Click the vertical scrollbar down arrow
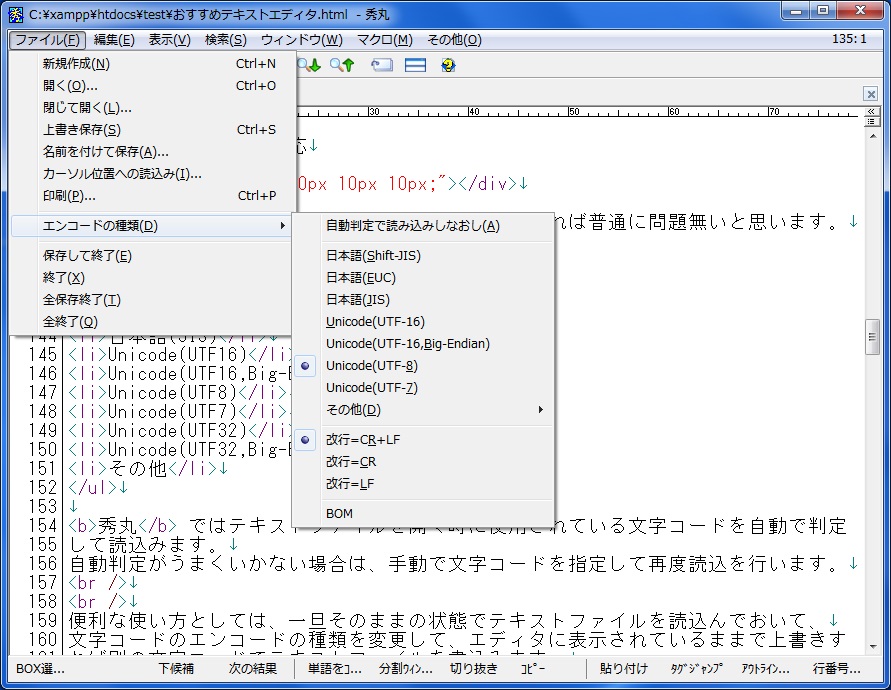Image resolution: width=891 pixels, height=690 pixels. pos(872,646)
